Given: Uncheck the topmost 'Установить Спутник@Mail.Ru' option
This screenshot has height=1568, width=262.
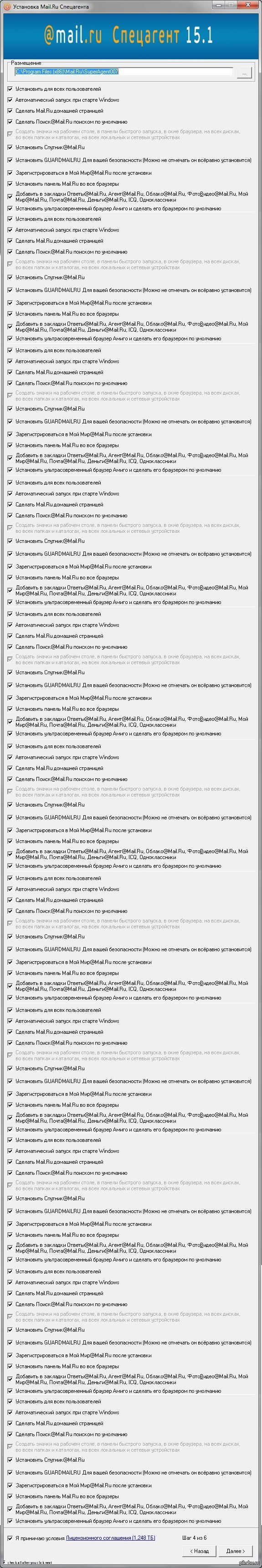Looking at the screenshot, I should 10,147.
